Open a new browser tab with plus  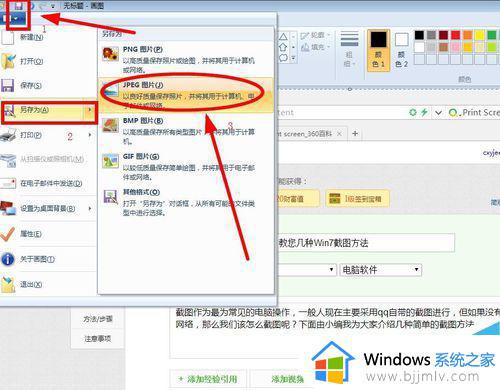pos(355,134)
